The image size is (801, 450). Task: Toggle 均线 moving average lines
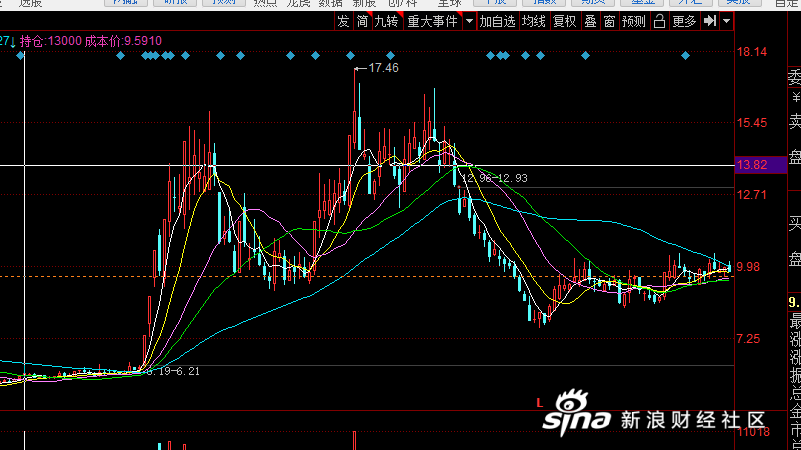pyautogui.click(x=535, y=21)
